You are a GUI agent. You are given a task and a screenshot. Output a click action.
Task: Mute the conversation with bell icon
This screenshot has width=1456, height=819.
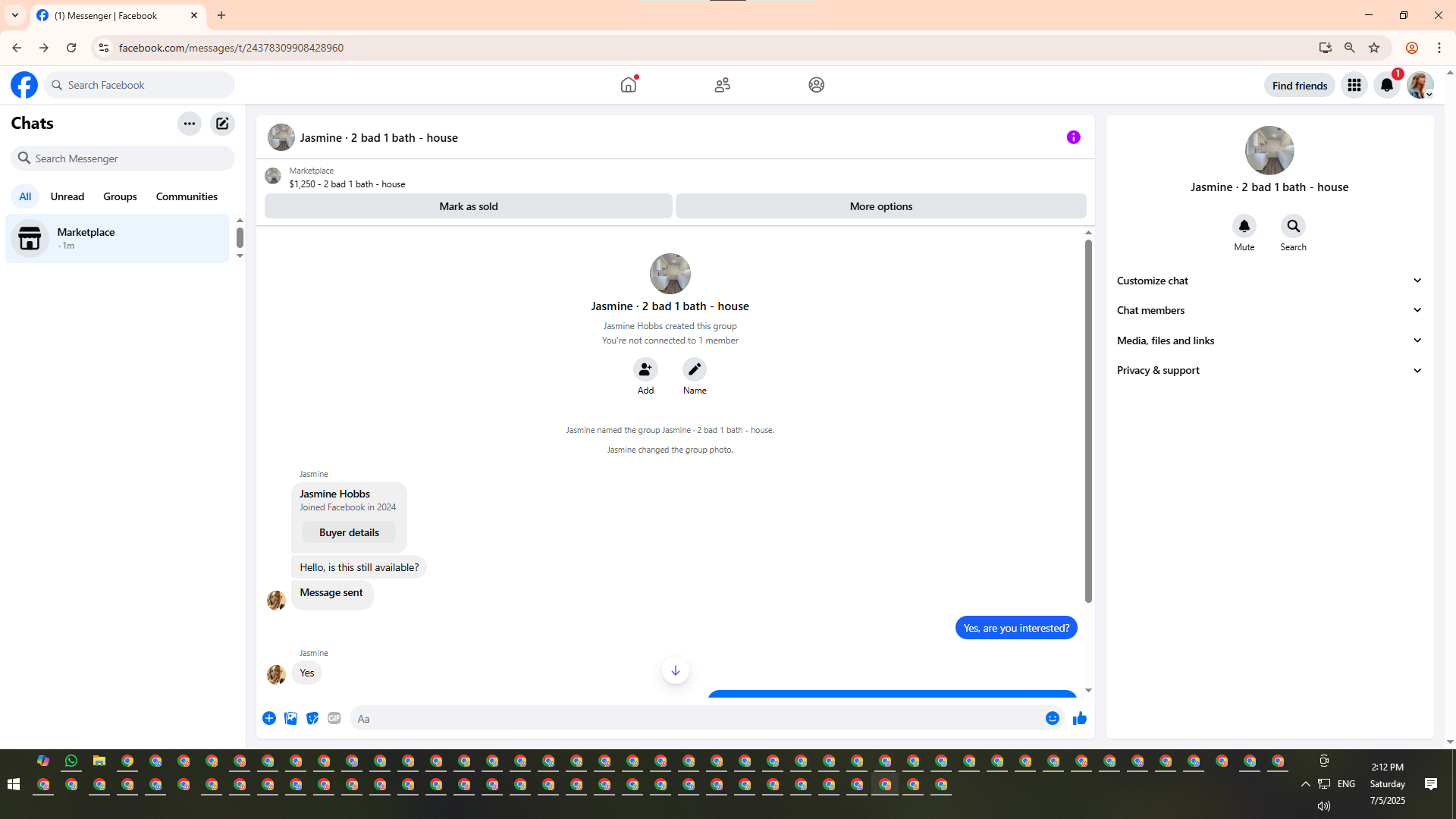click(x=1244, y=226)
